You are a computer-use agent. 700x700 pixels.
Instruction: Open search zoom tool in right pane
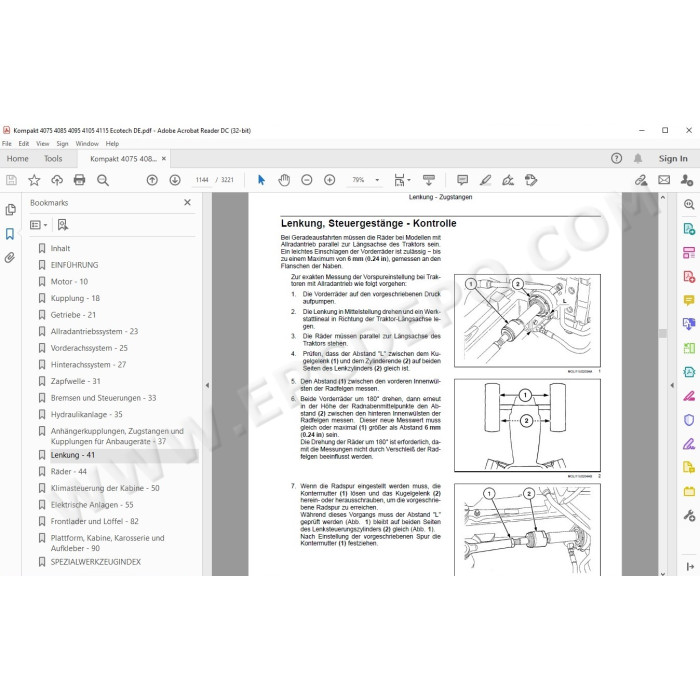(x=689, y=204)
